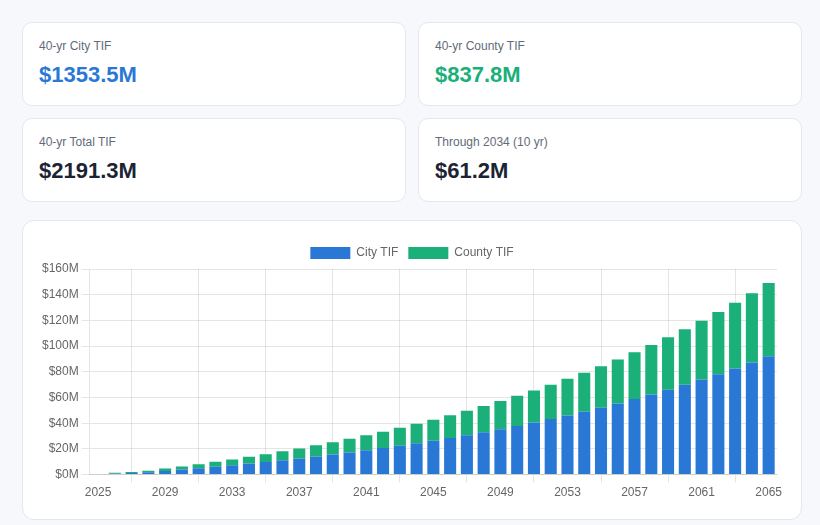This screenshot has height=525, width=820.
Task: Click the $0M y-axis label
Action: tap(66, 474)
